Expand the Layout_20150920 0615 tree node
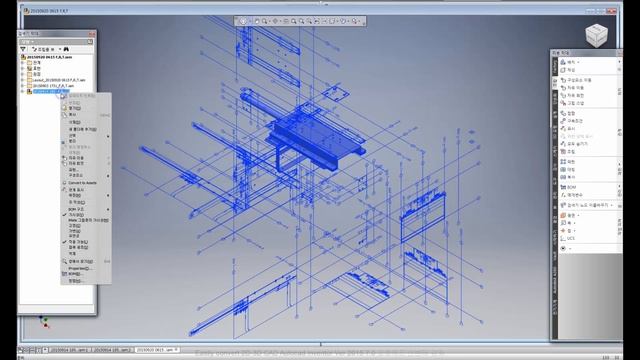Screen dimensions: 640x360 pyautogui.click(x=23, y=80)
